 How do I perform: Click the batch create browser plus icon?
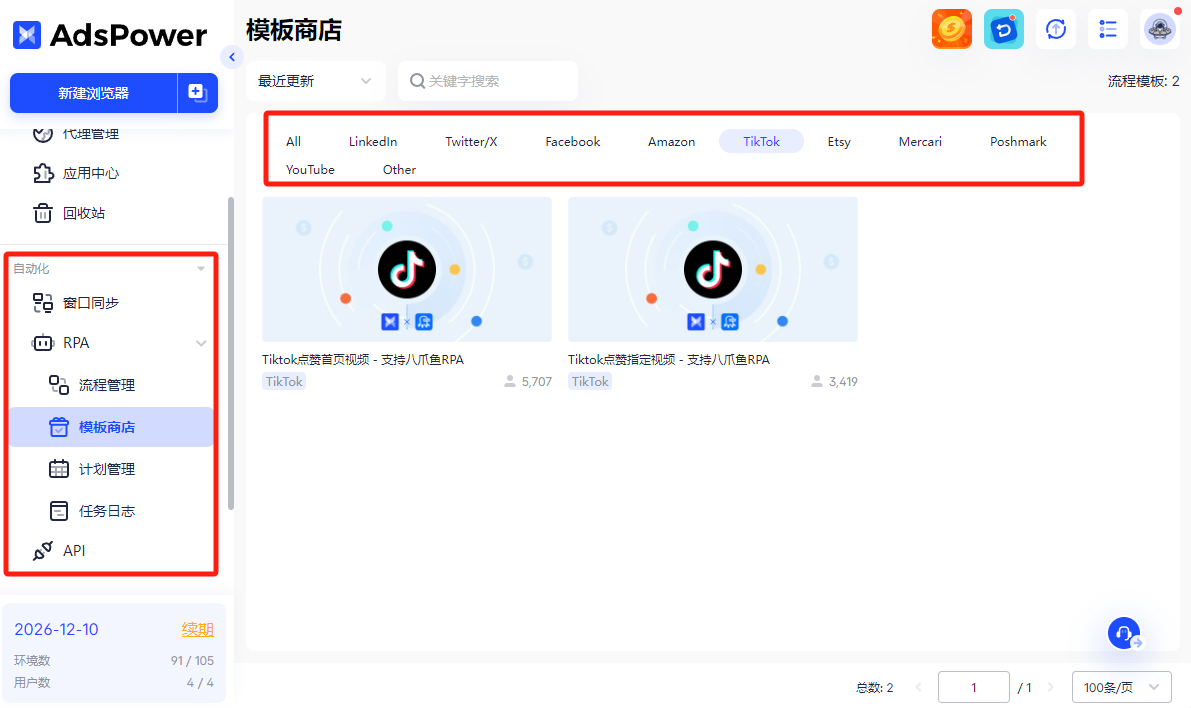197,93
